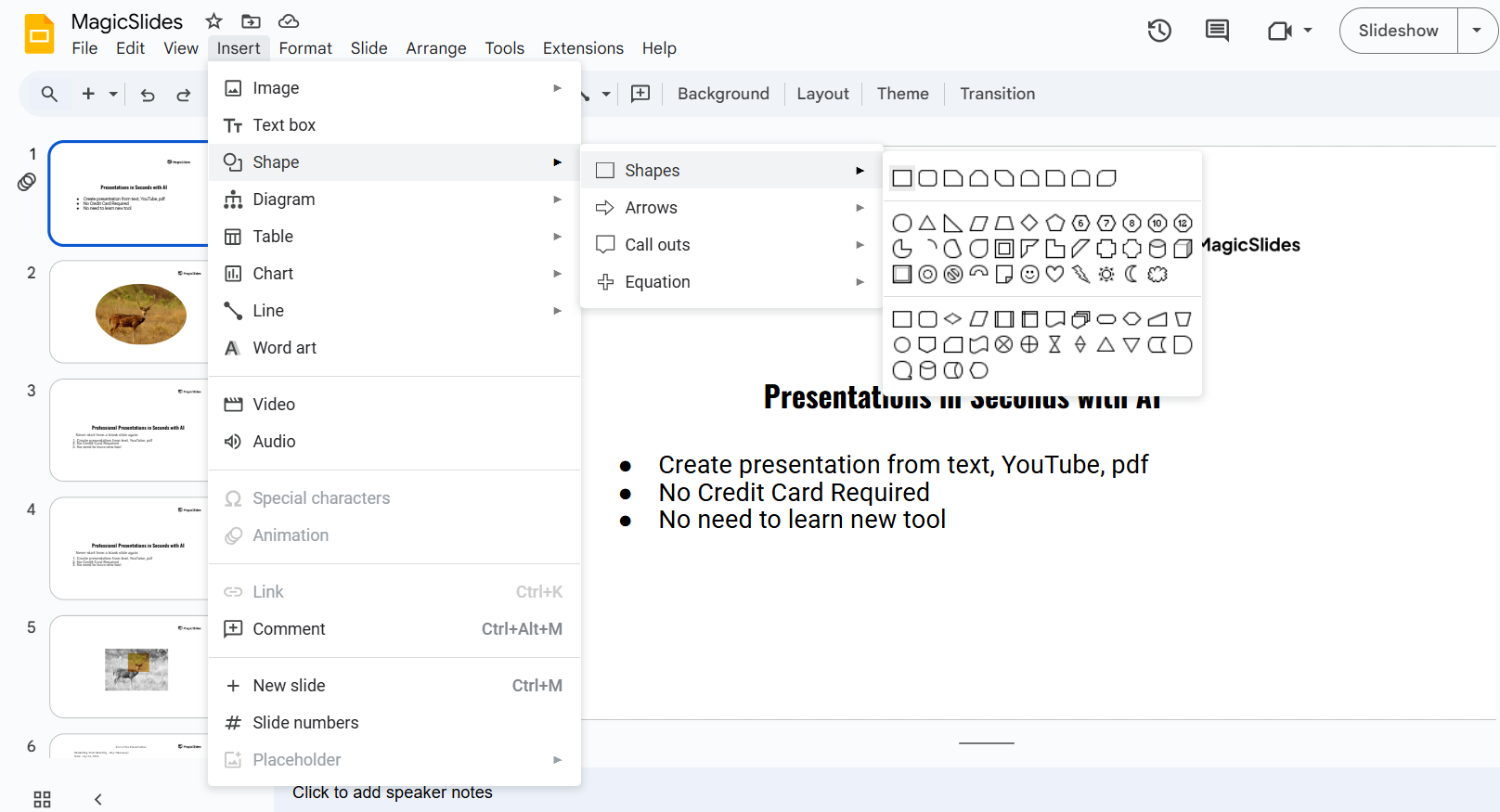This screenshot has height=812, width=1500.
Task: Collapse the slide filmstrip panel
Action: (x=97, y=799)
